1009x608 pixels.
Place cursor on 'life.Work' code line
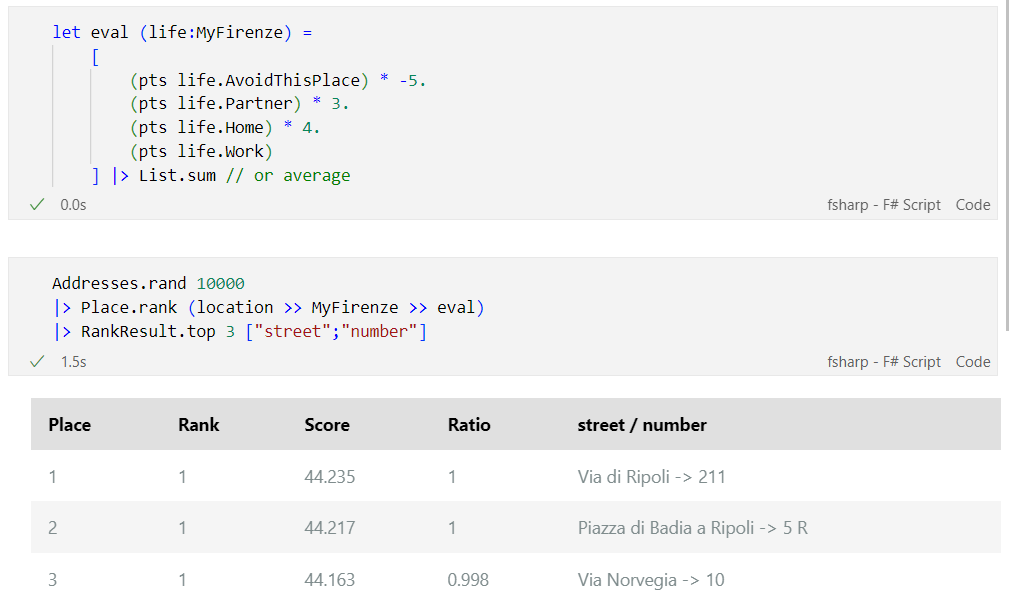(x=201, y=151)
